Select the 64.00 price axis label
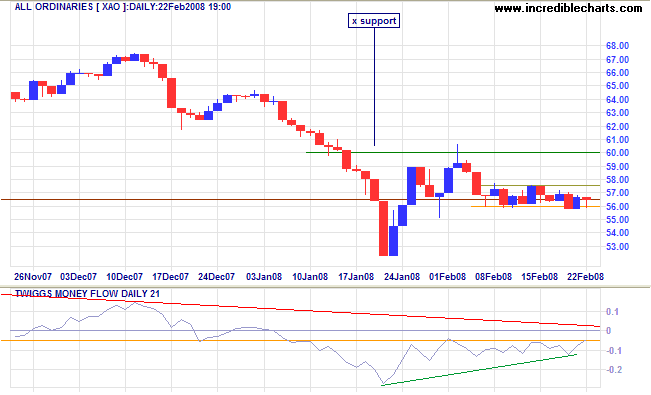 coord(617,100)
